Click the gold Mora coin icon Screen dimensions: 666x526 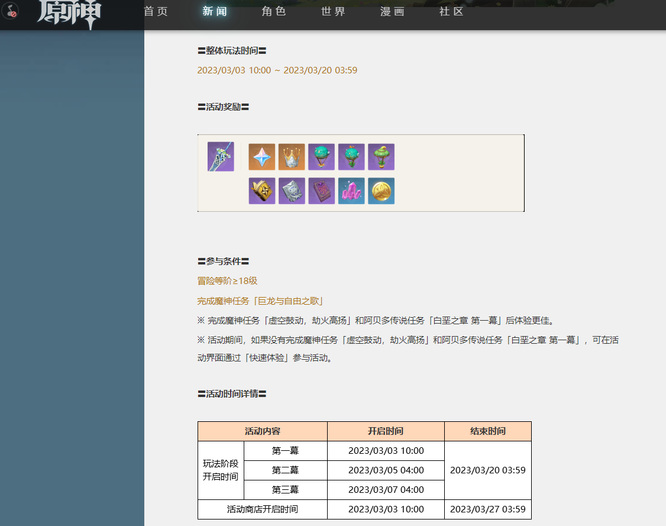click(x=381, y=191)
